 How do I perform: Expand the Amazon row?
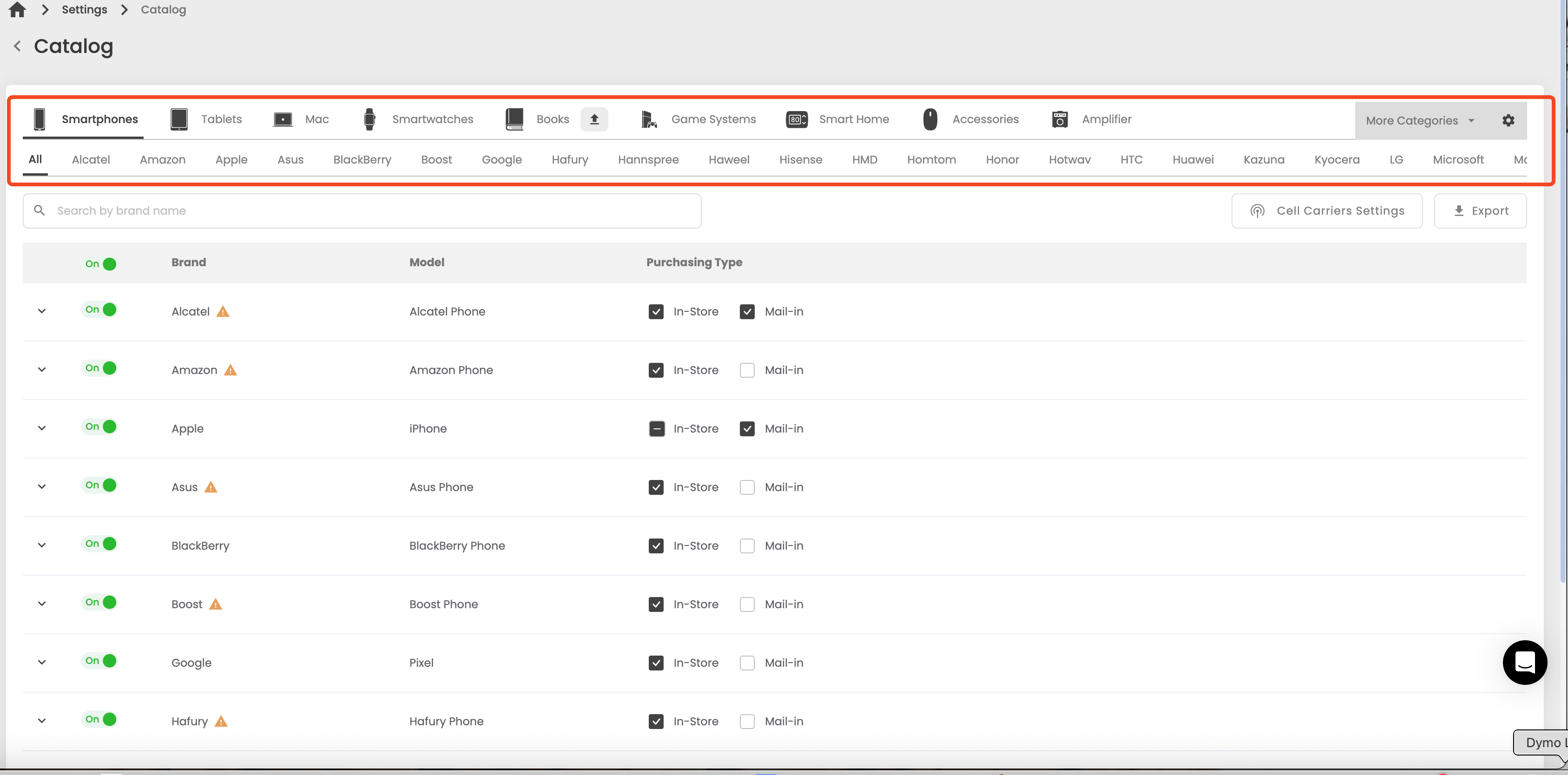point(41,369)
